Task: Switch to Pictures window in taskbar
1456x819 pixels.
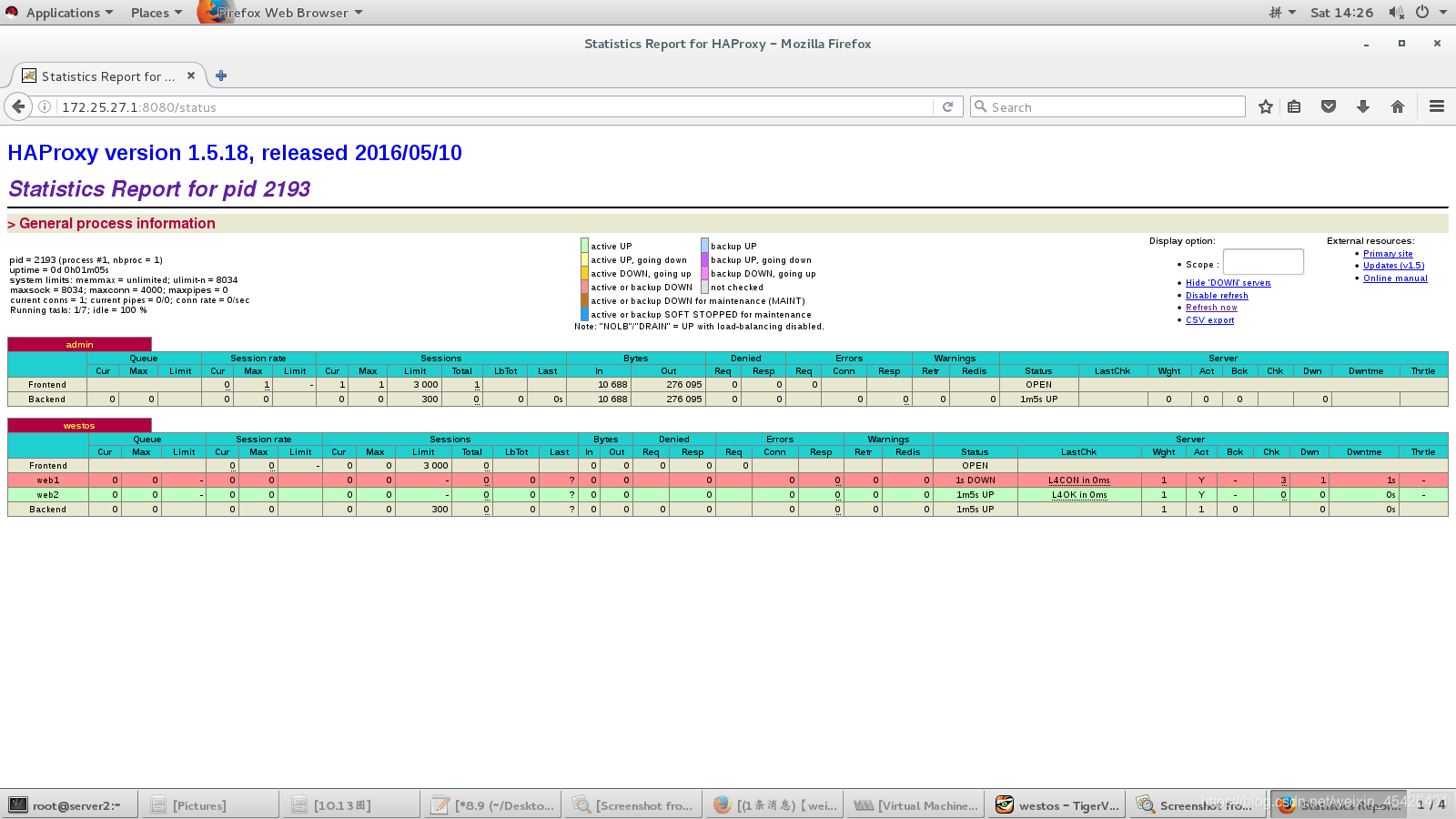Action: pos(210,805)
